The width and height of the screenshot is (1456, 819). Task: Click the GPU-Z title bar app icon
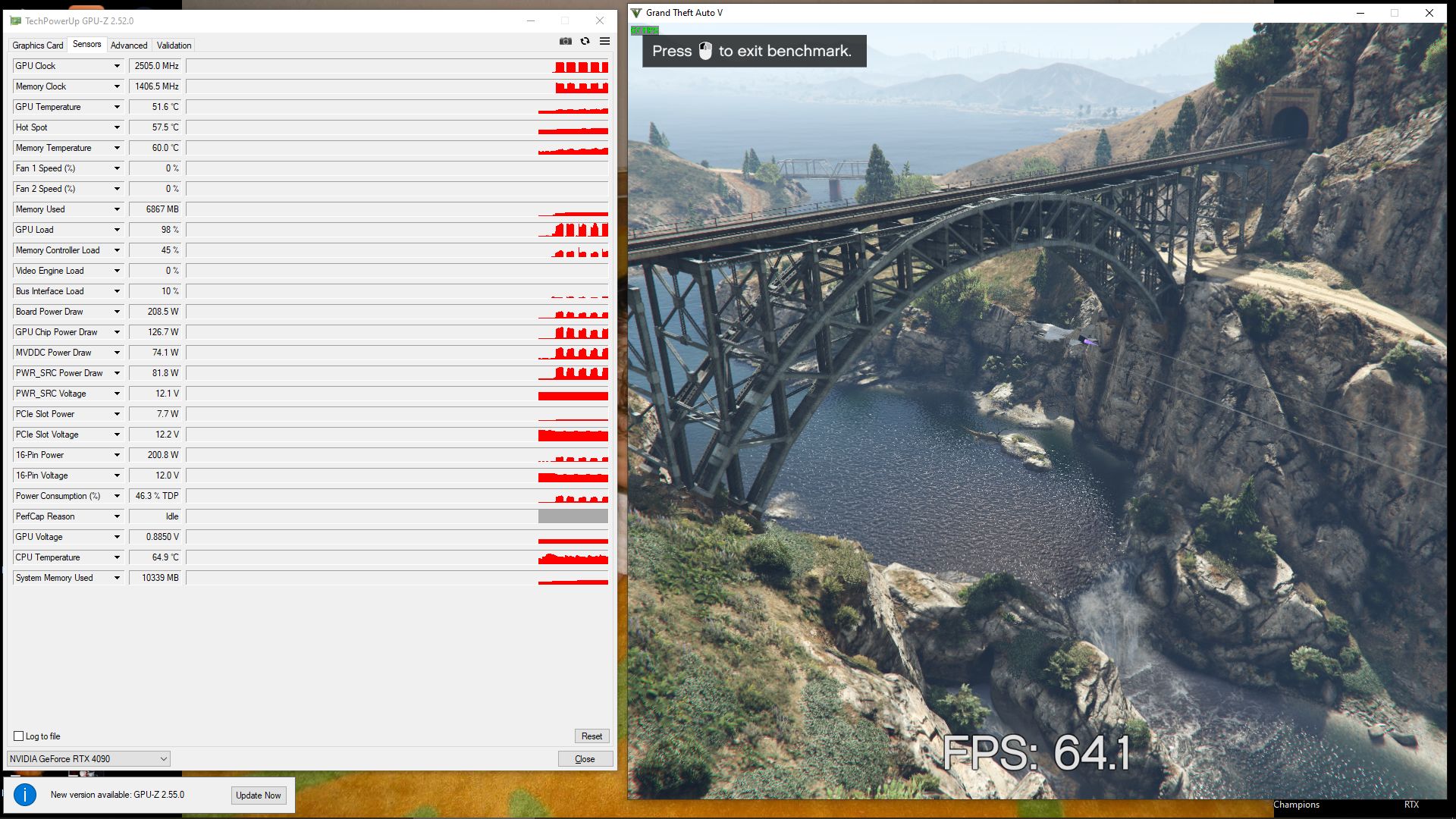tap(15, 20)
